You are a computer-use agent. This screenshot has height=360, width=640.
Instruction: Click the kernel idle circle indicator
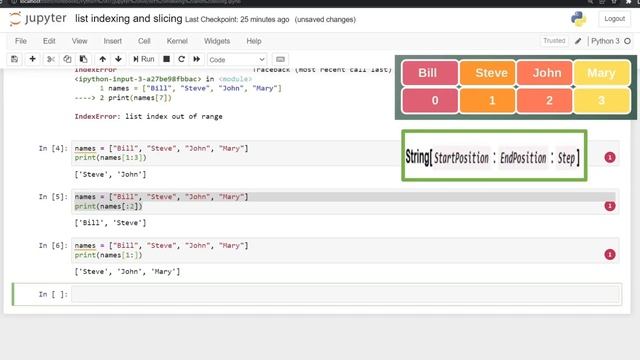(627, 41)
